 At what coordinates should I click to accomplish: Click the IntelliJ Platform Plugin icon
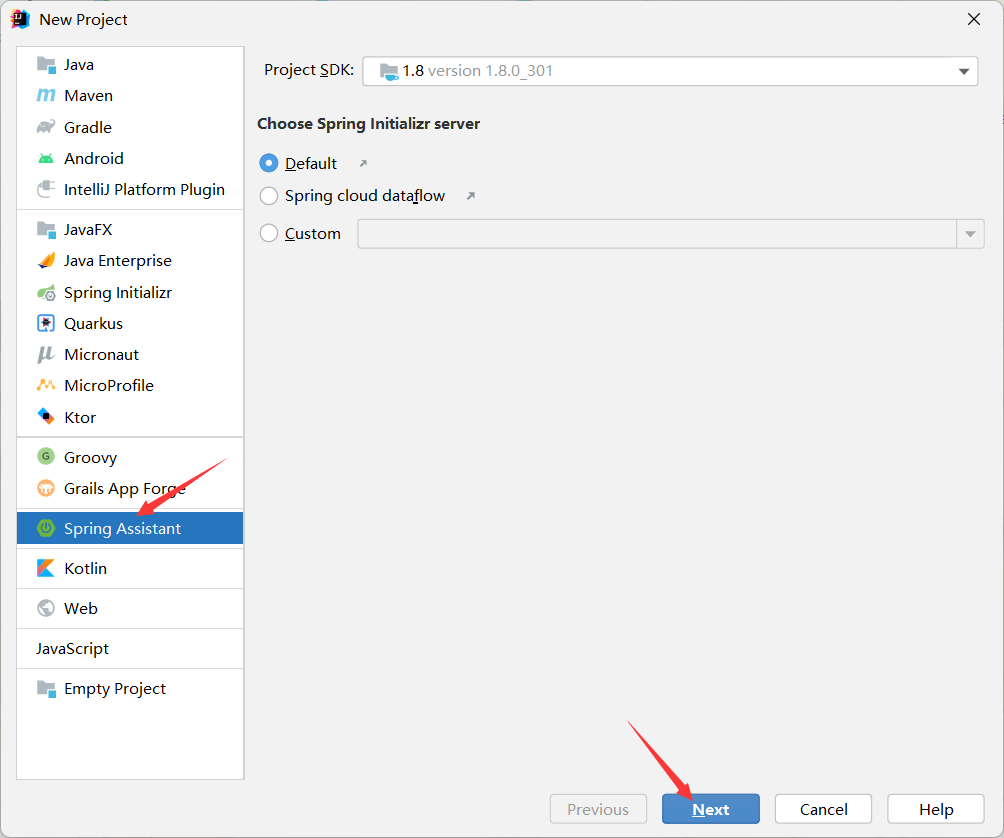(x=46, y=189)
